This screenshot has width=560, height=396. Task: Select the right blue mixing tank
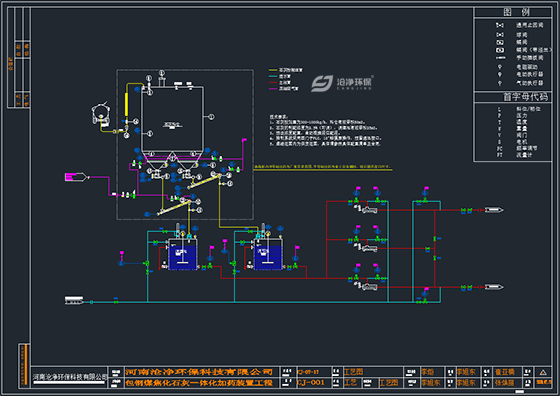point(268,257)
